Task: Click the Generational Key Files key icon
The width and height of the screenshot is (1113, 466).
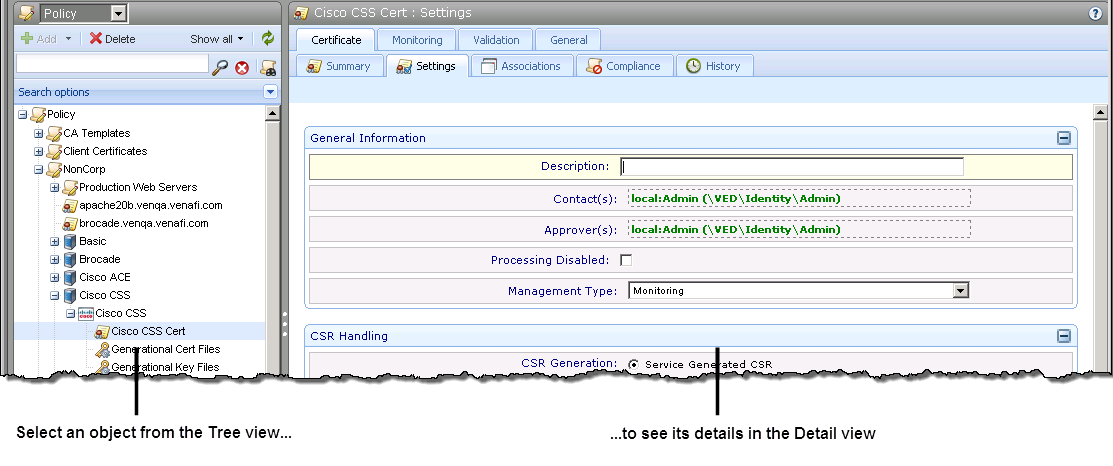Action: click(x=102, y=367)
